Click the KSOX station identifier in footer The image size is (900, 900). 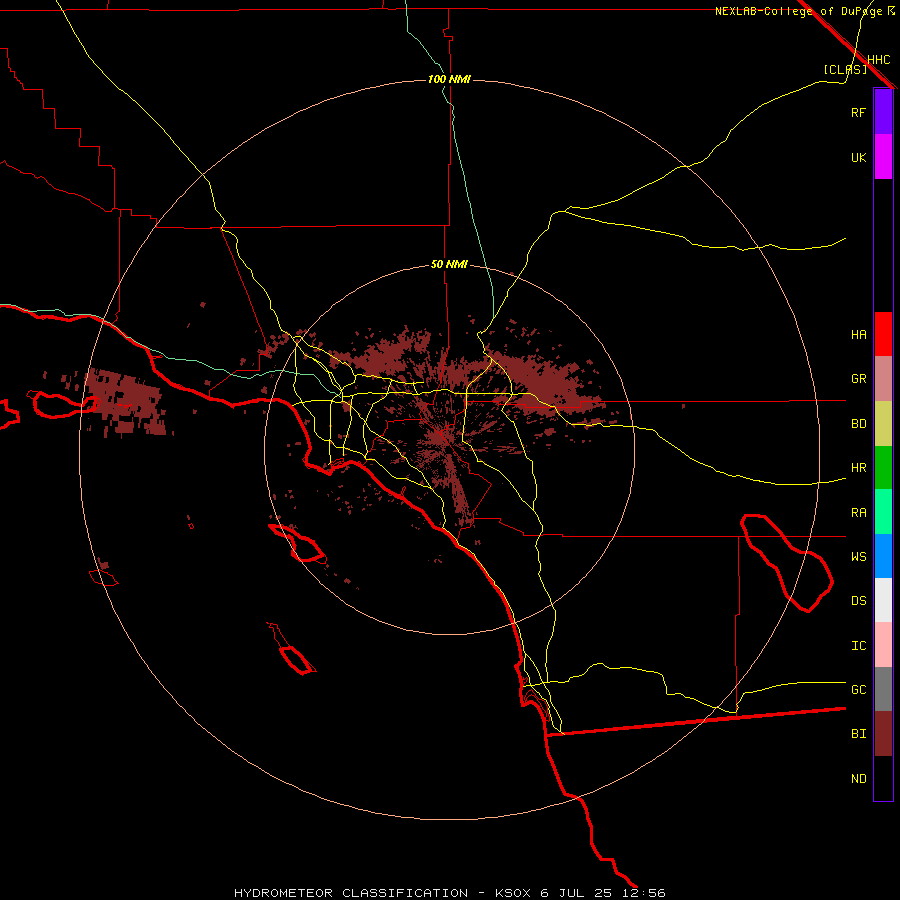click(x=513, y=893)
